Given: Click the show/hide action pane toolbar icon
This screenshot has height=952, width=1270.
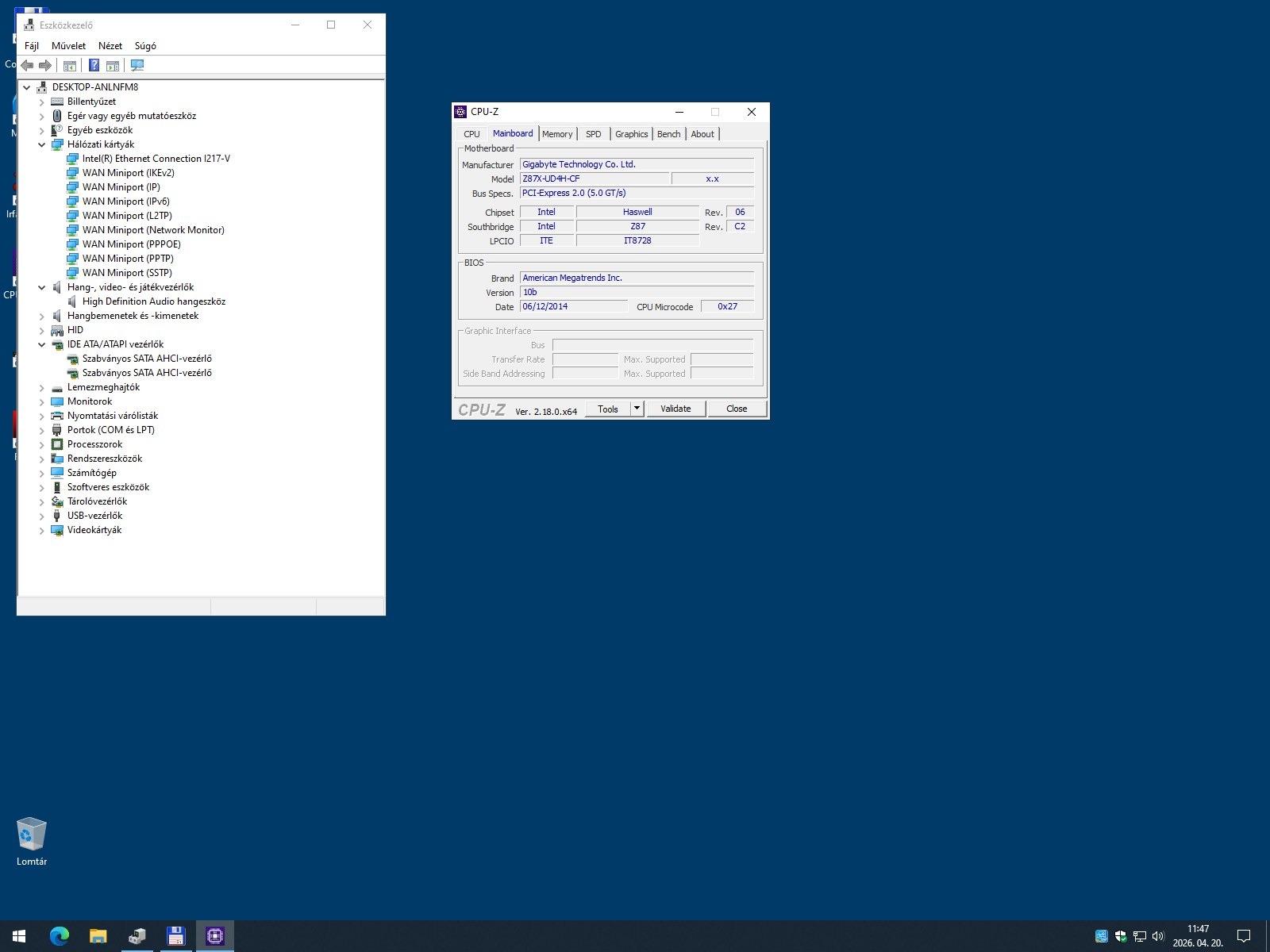Looking at the screenshot, I should pyautogui.click(x=113, y=65).
